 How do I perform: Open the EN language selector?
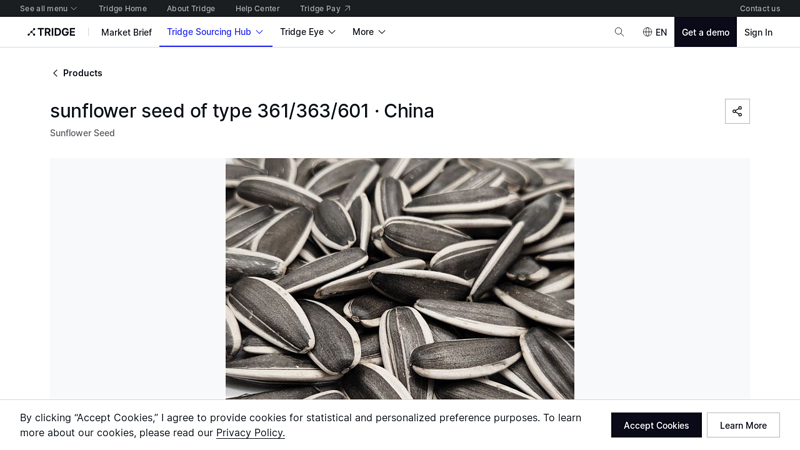tap(655, 32)
